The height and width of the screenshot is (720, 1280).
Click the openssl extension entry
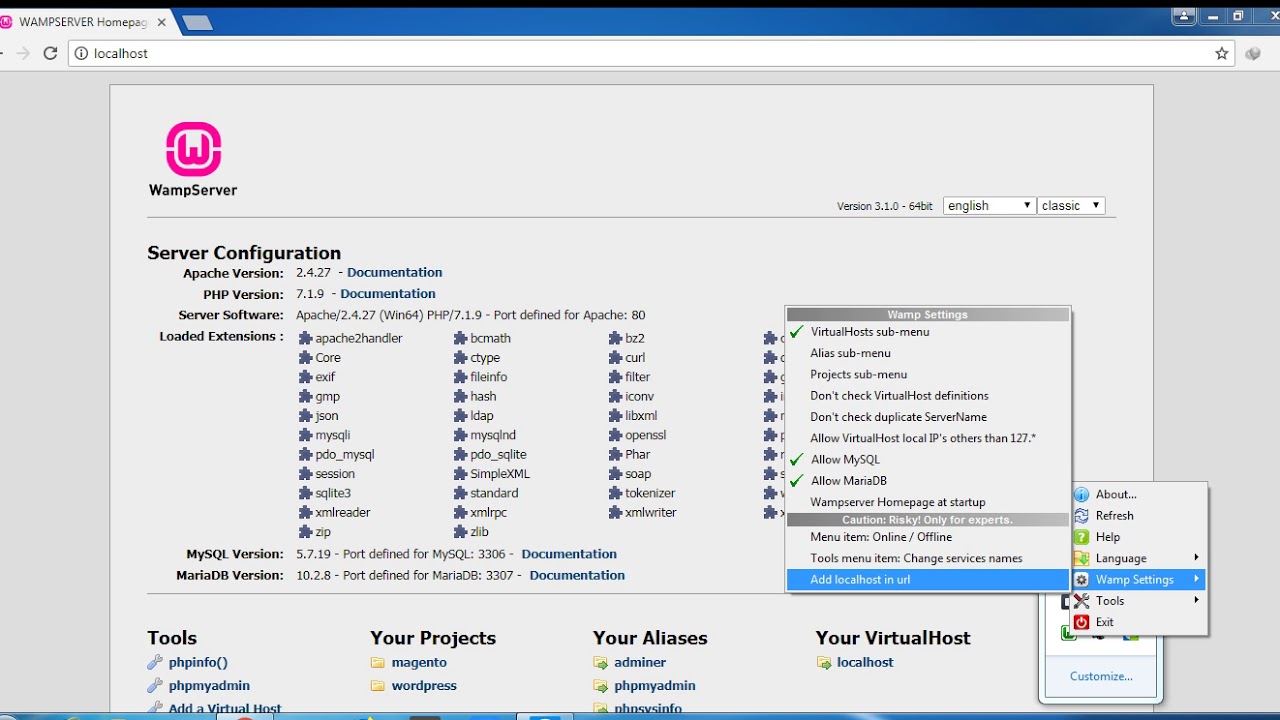pyautogui.click(x=638, y=435)
